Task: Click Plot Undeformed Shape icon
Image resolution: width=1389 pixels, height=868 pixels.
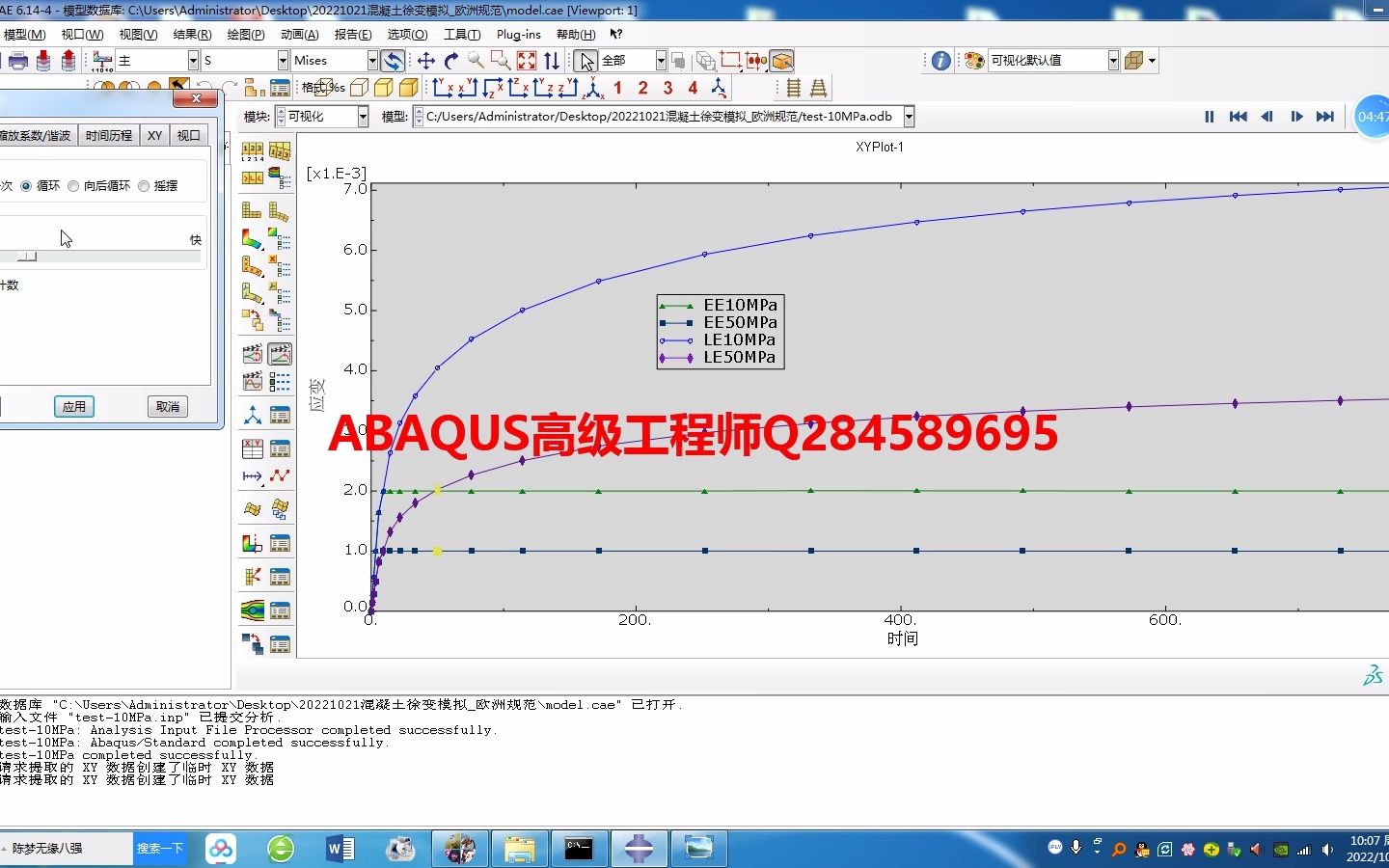Action: (x=252, y=210)
